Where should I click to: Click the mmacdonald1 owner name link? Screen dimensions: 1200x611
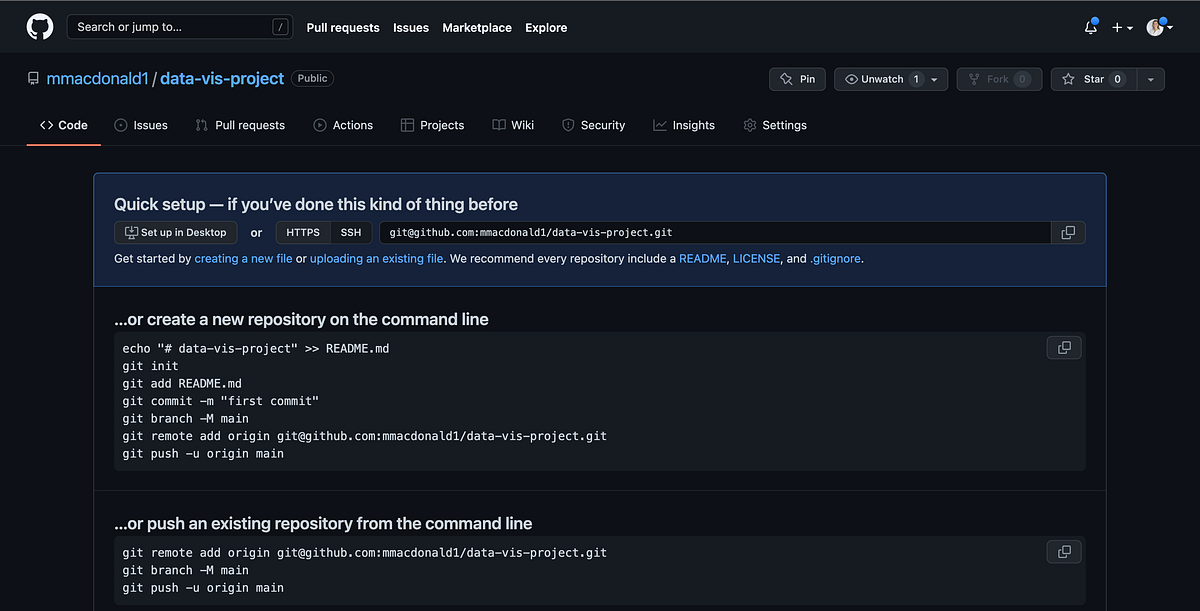point(97,78)
